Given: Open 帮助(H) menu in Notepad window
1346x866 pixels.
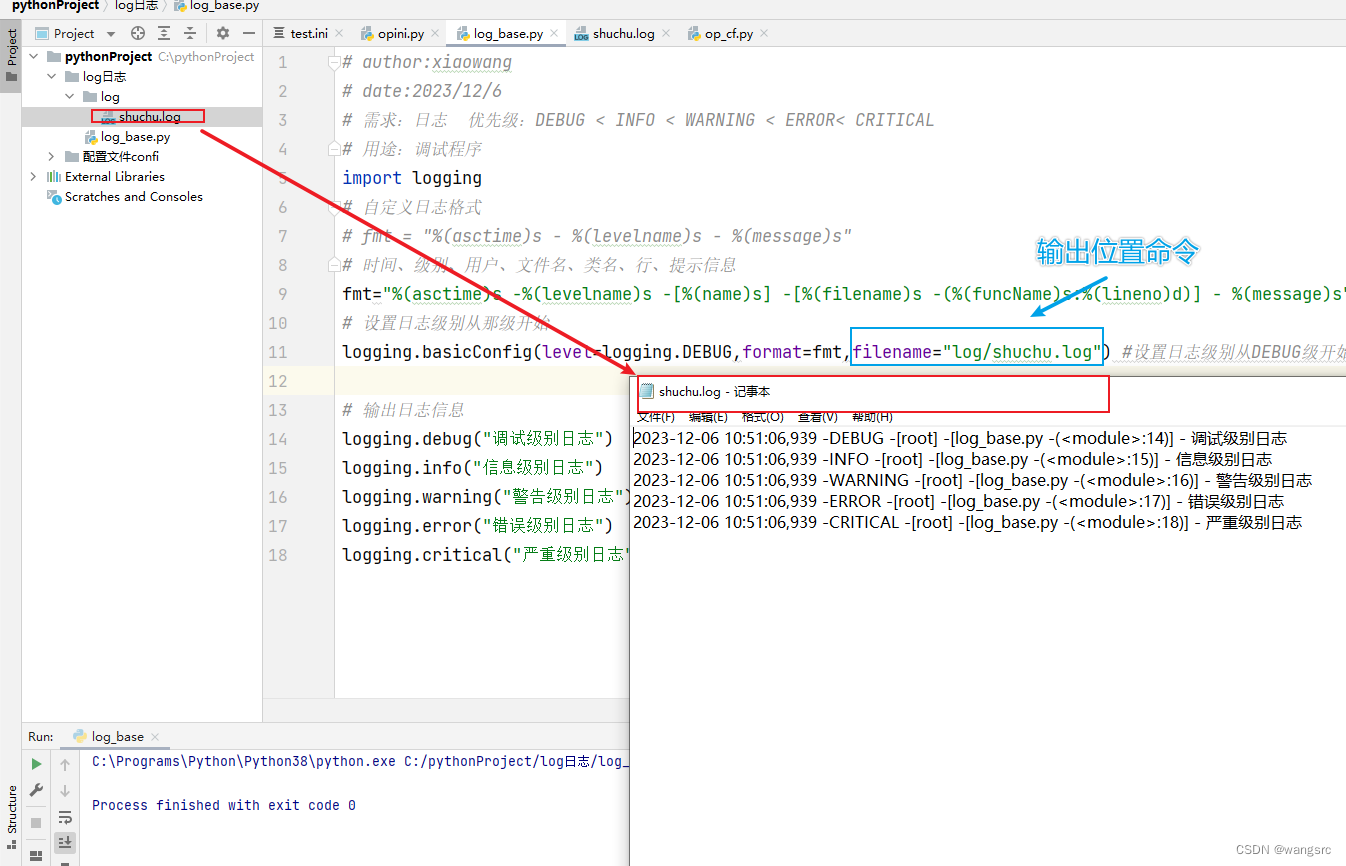Looking at the screenshot, I should point(872,417).
